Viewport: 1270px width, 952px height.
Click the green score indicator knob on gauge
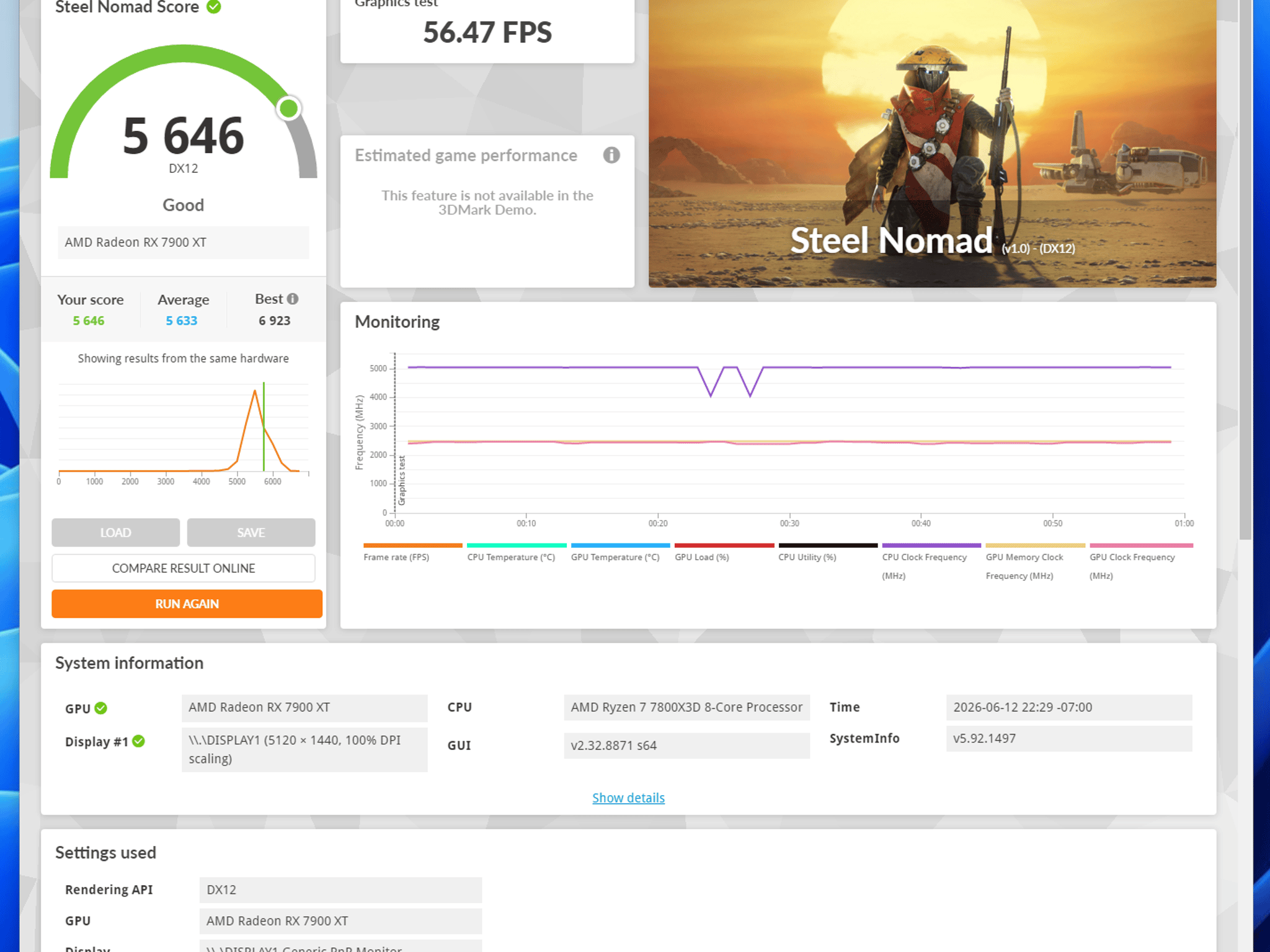pyautogui.click(x=288, y=108)
